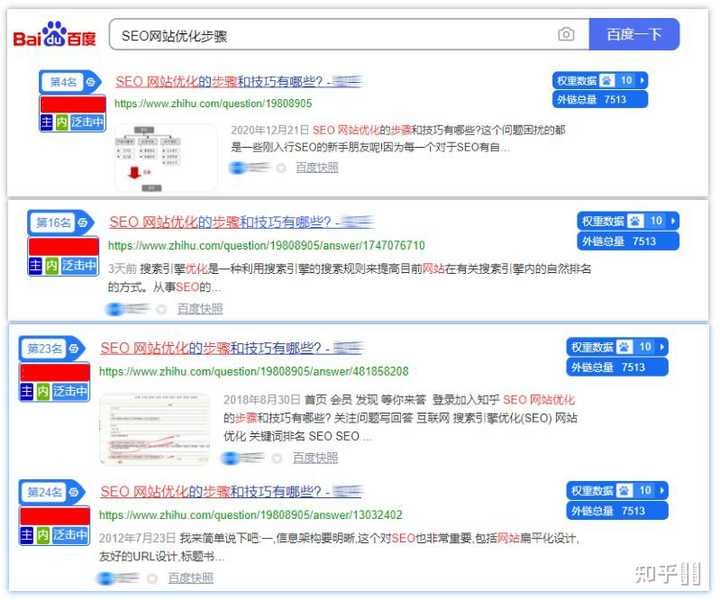Click the 第24名 rank badge
The height and width of the screenshot is (600, 720).
tap(52, 493)
